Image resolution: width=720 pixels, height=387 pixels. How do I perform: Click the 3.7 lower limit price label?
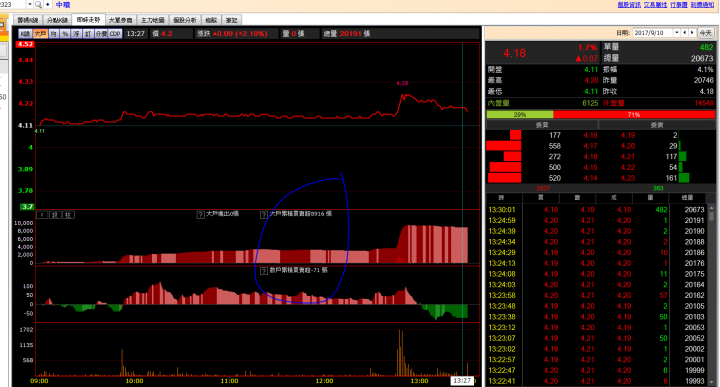[27, 207]
